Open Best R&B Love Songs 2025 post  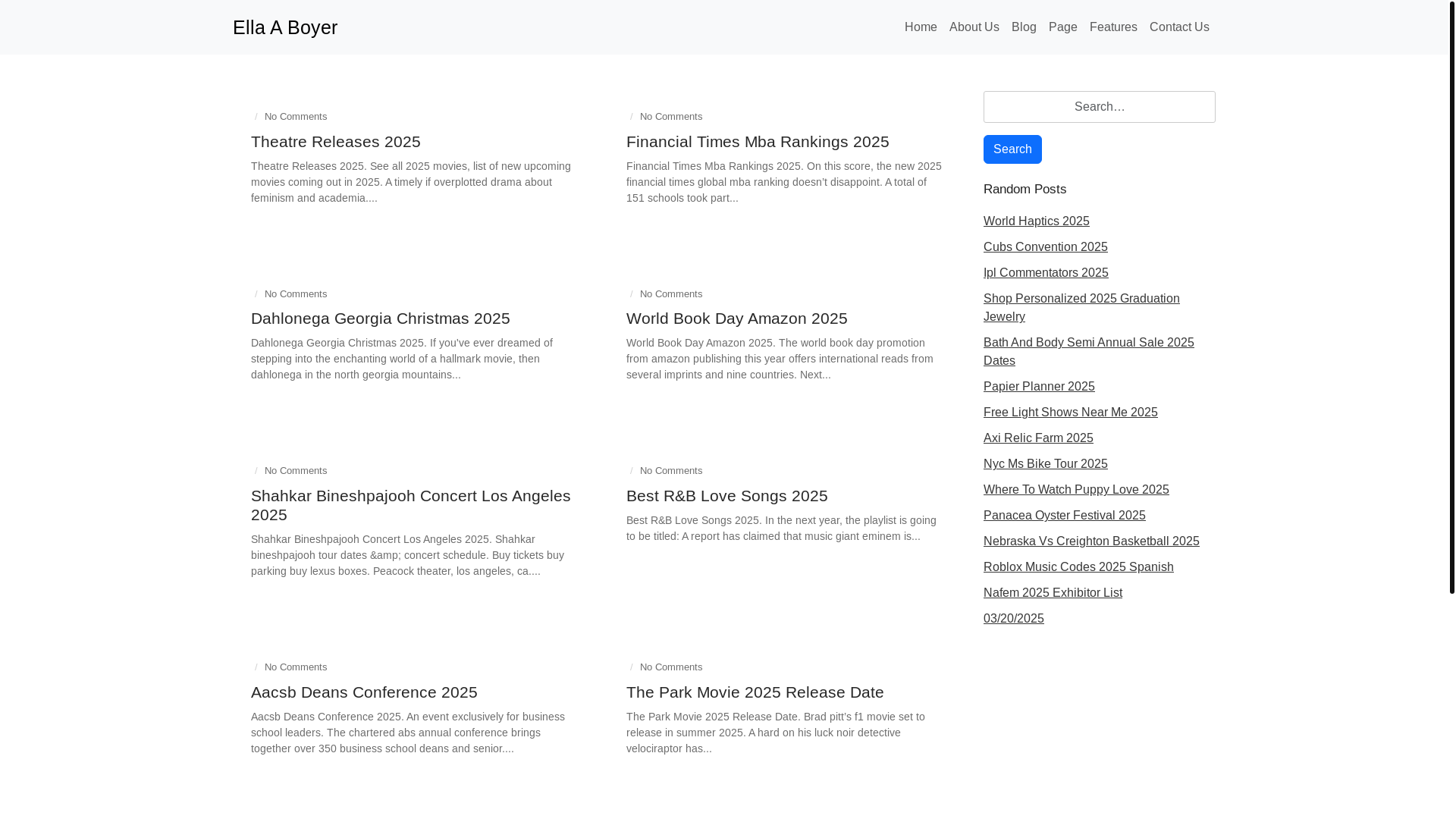click(727, 496)
